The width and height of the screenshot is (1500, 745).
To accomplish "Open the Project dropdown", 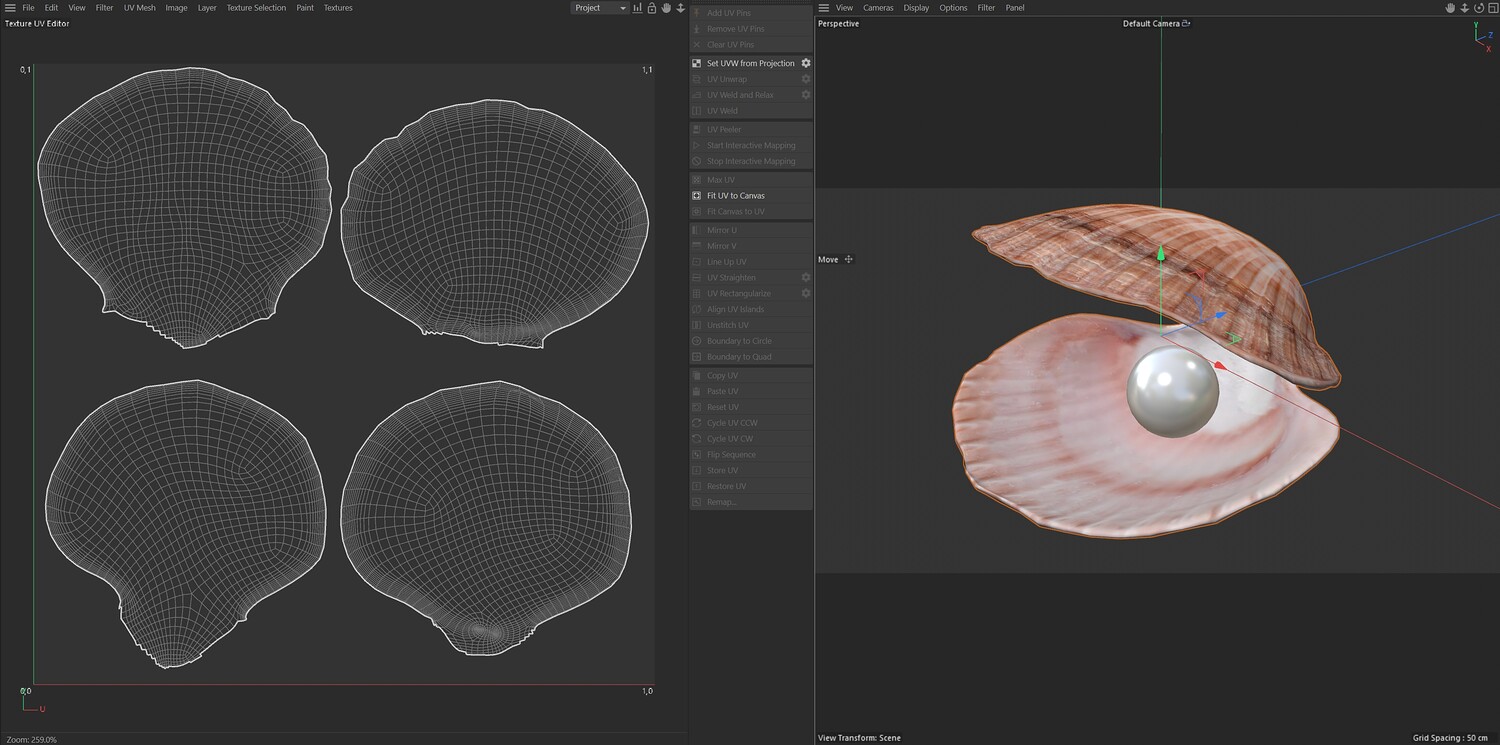I will pyautogui.click(x=600, y=8).
